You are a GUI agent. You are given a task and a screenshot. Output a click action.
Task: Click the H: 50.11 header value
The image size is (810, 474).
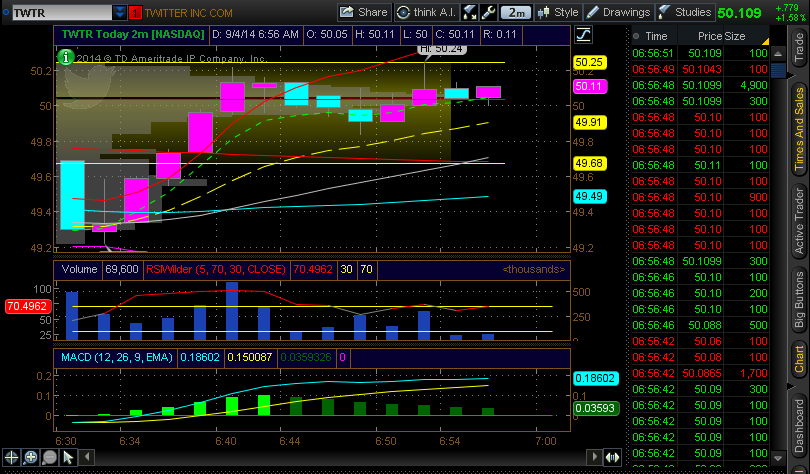(375, 35)
